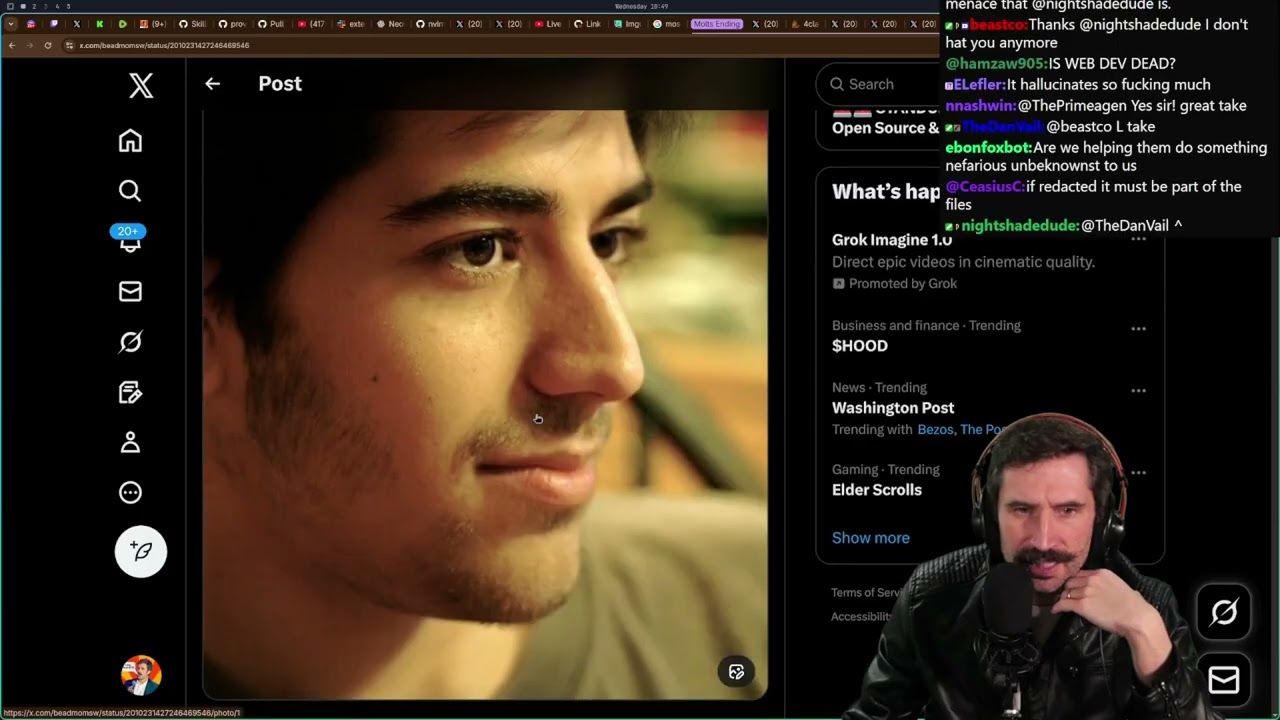Open Elder Scrolls trending topic
The width and height of the screenshot is (1280, 720).
click(x=877, y=490)
